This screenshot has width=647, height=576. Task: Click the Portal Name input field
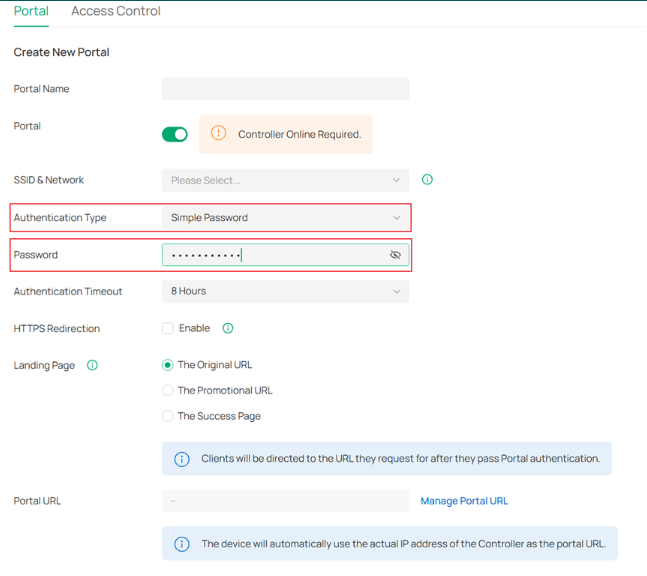[285, 89]
